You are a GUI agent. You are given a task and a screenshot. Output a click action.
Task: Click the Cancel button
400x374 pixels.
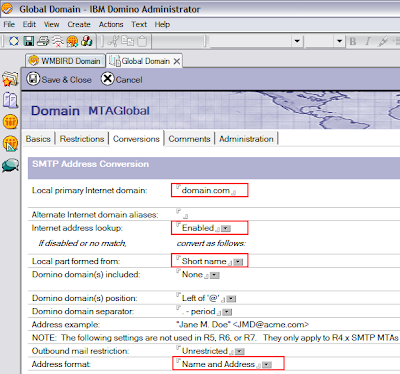(122, 79)
